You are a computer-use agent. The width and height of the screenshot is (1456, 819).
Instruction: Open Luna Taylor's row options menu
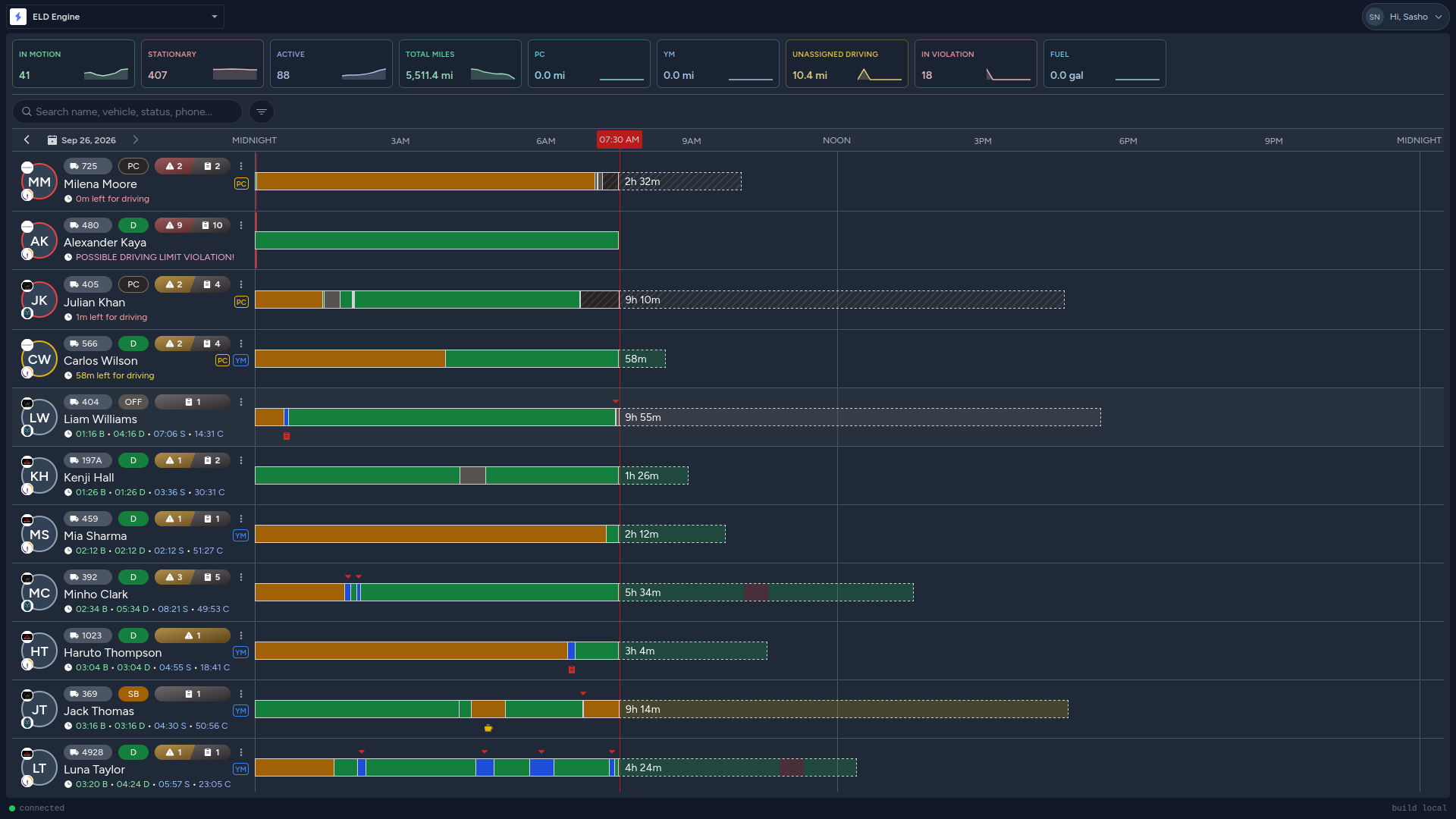(241, 752)
